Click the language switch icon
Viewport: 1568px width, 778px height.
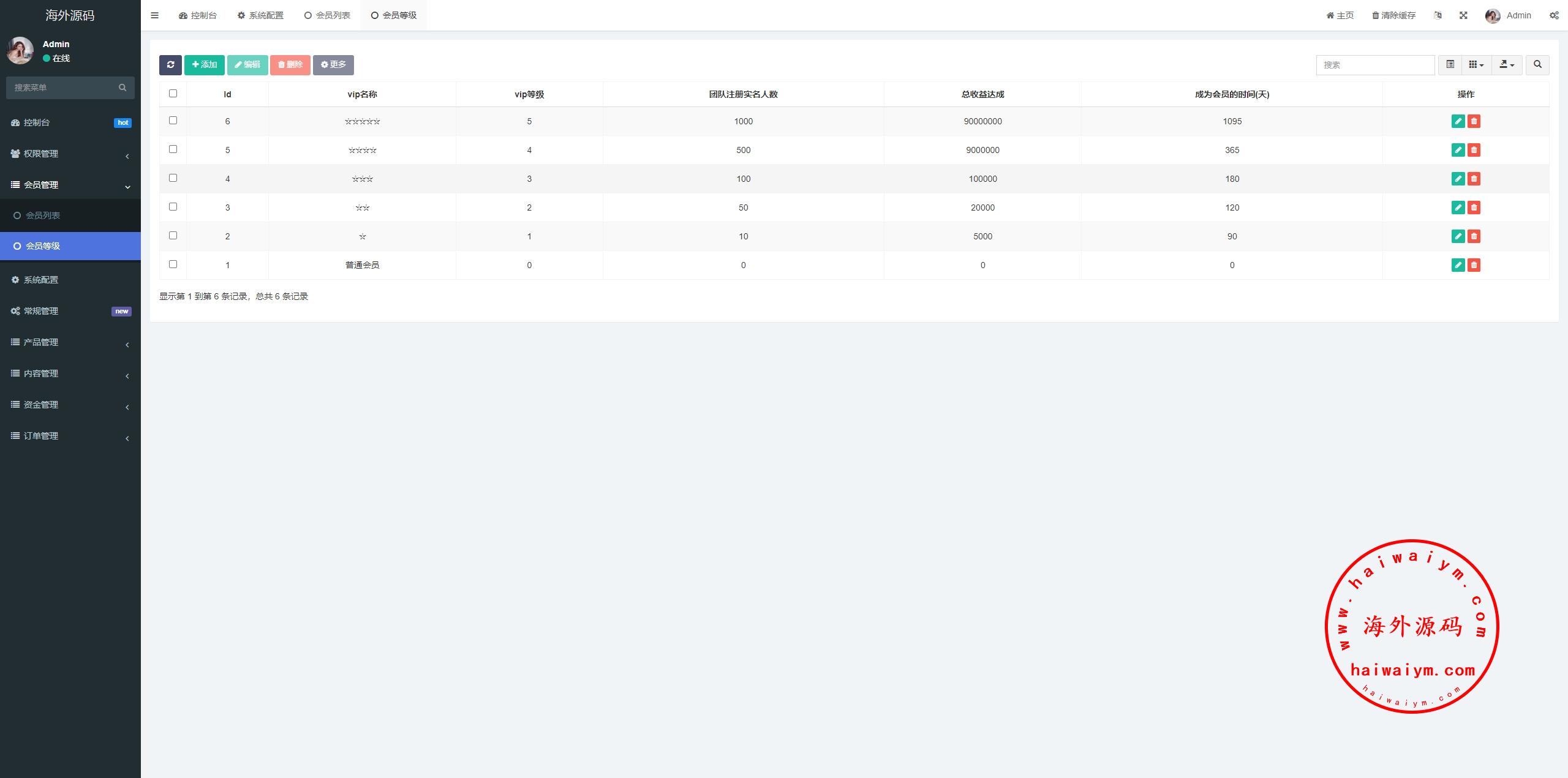pos(1438,15)
